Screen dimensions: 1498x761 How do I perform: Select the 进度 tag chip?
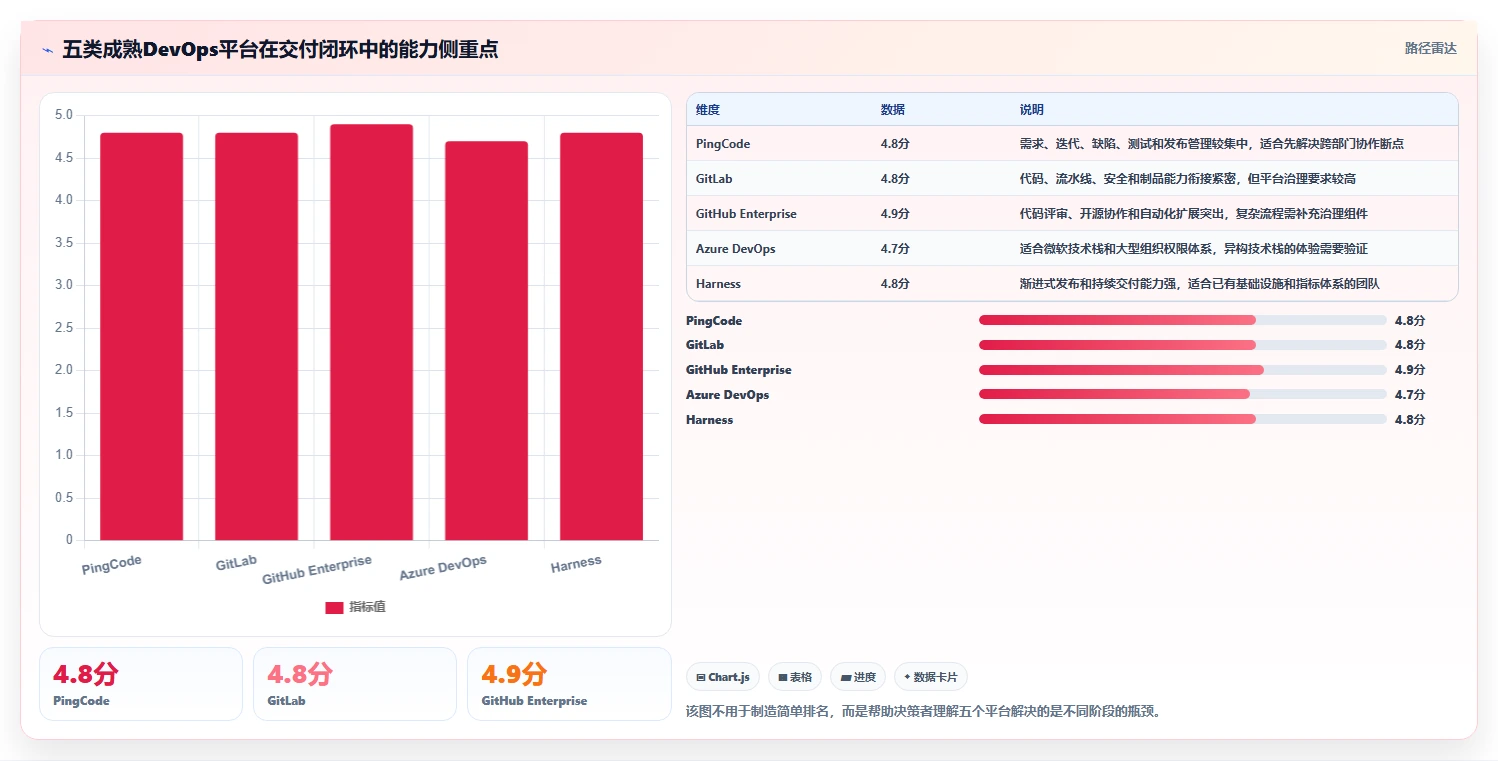pyautogui.click(x=858, y=677)
